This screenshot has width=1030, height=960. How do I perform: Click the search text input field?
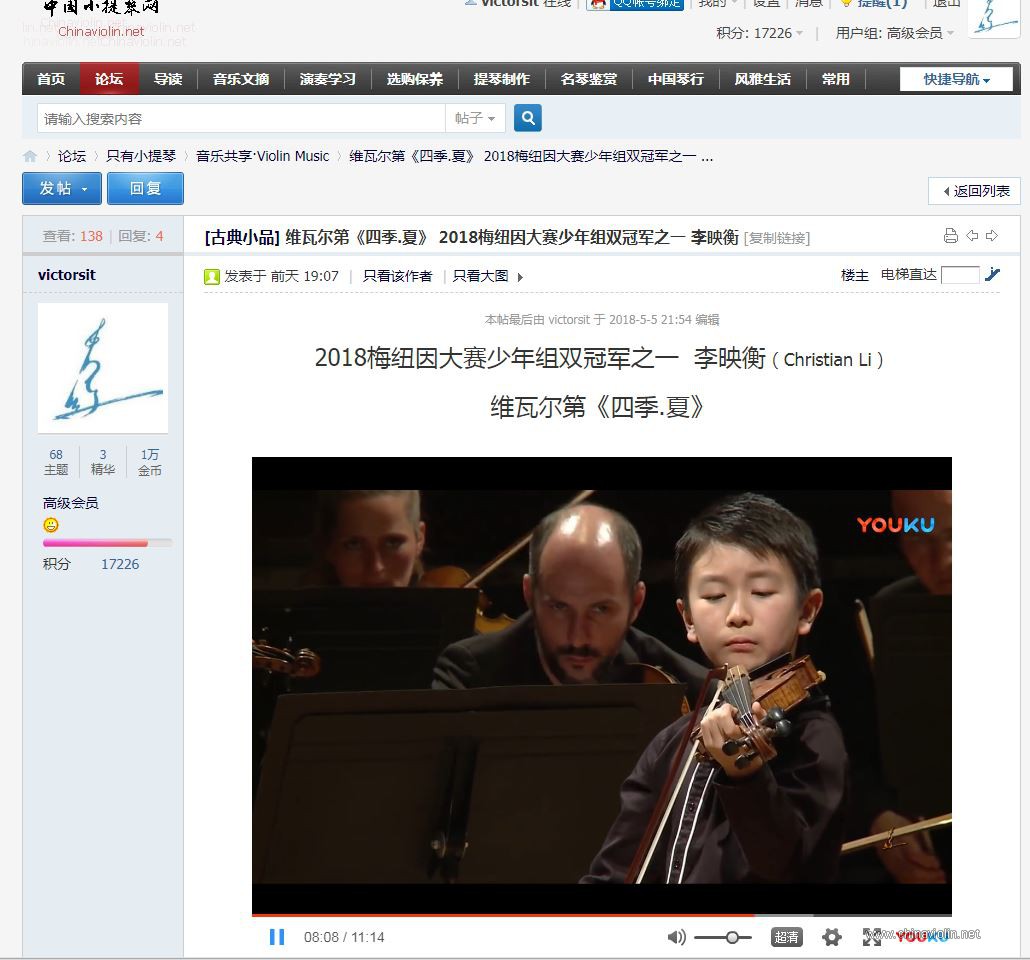tap(241, 118)
